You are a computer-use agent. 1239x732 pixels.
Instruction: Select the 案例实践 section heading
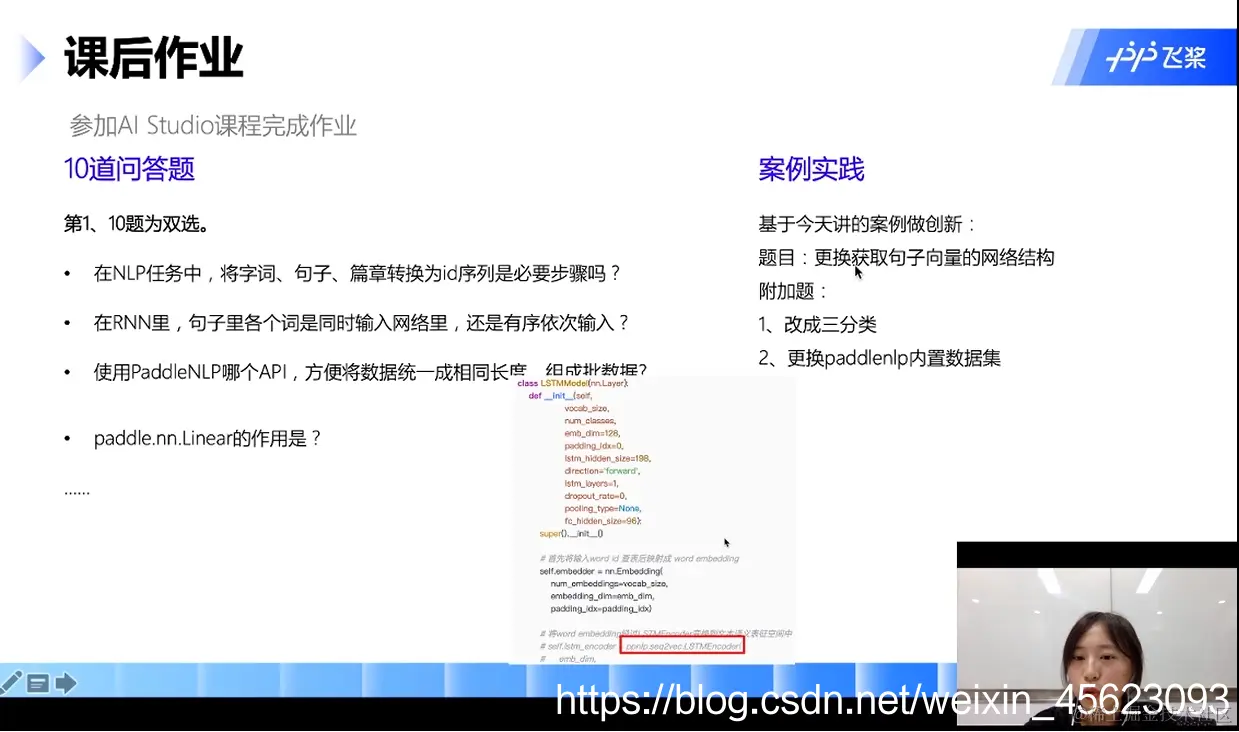coord(811,170)
